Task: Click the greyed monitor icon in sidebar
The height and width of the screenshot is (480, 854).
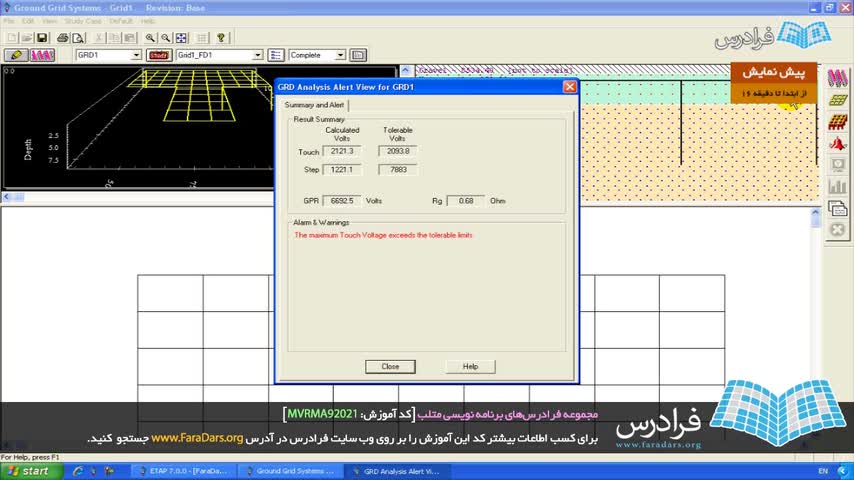Action: 838,165
